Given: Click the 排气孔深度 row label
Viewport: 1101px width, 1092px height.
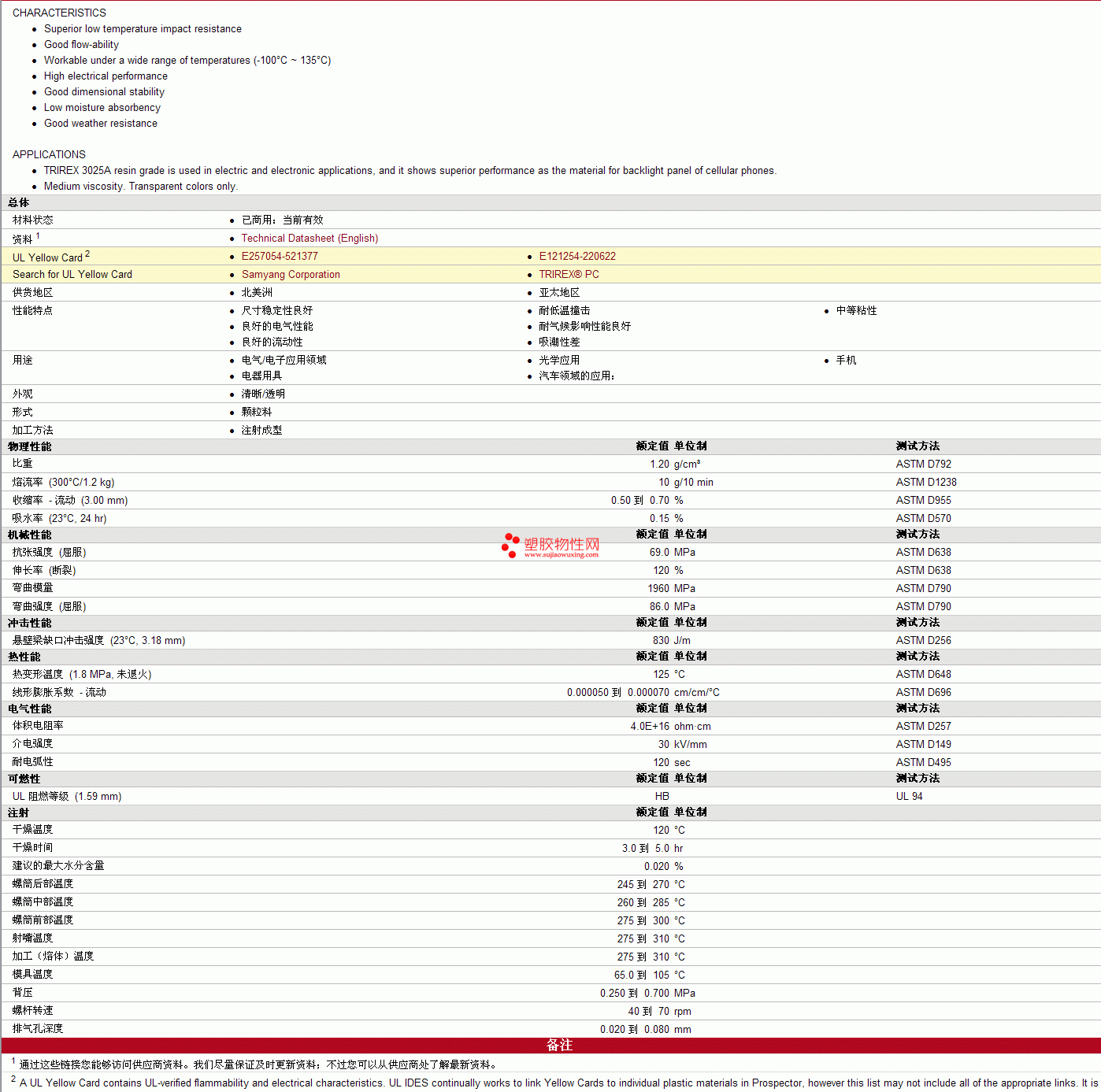Looking at the screenshot, I should pyautogui.click(x=38, y=1029).
